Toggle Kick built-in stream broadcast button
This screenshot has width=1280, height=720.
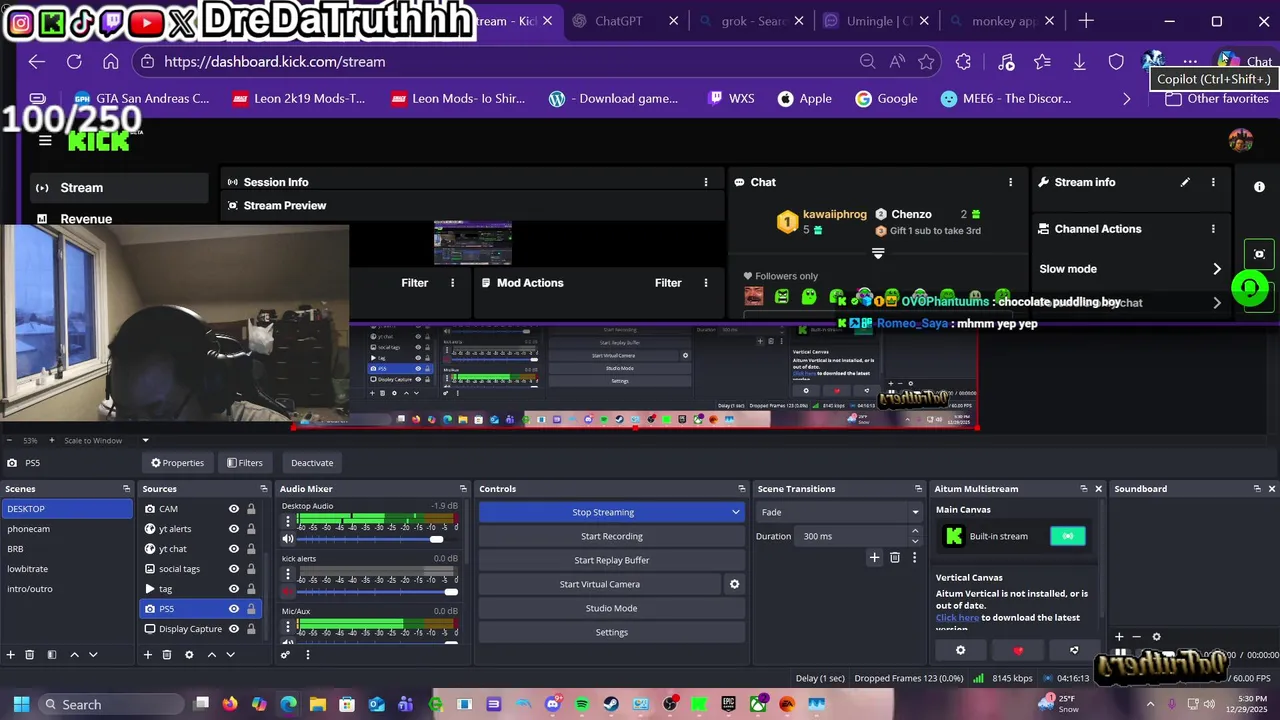pos(1068,536)
